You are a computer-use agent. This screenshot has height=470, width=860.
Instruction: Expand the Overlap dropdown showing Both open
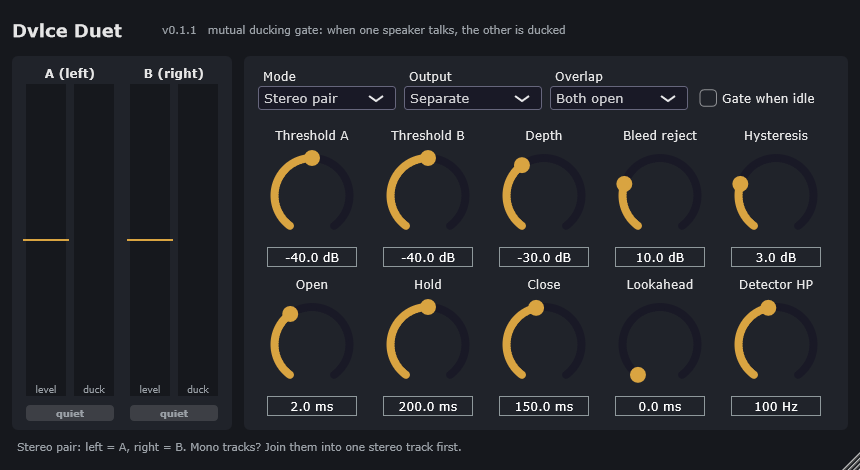tap(619, 98)
